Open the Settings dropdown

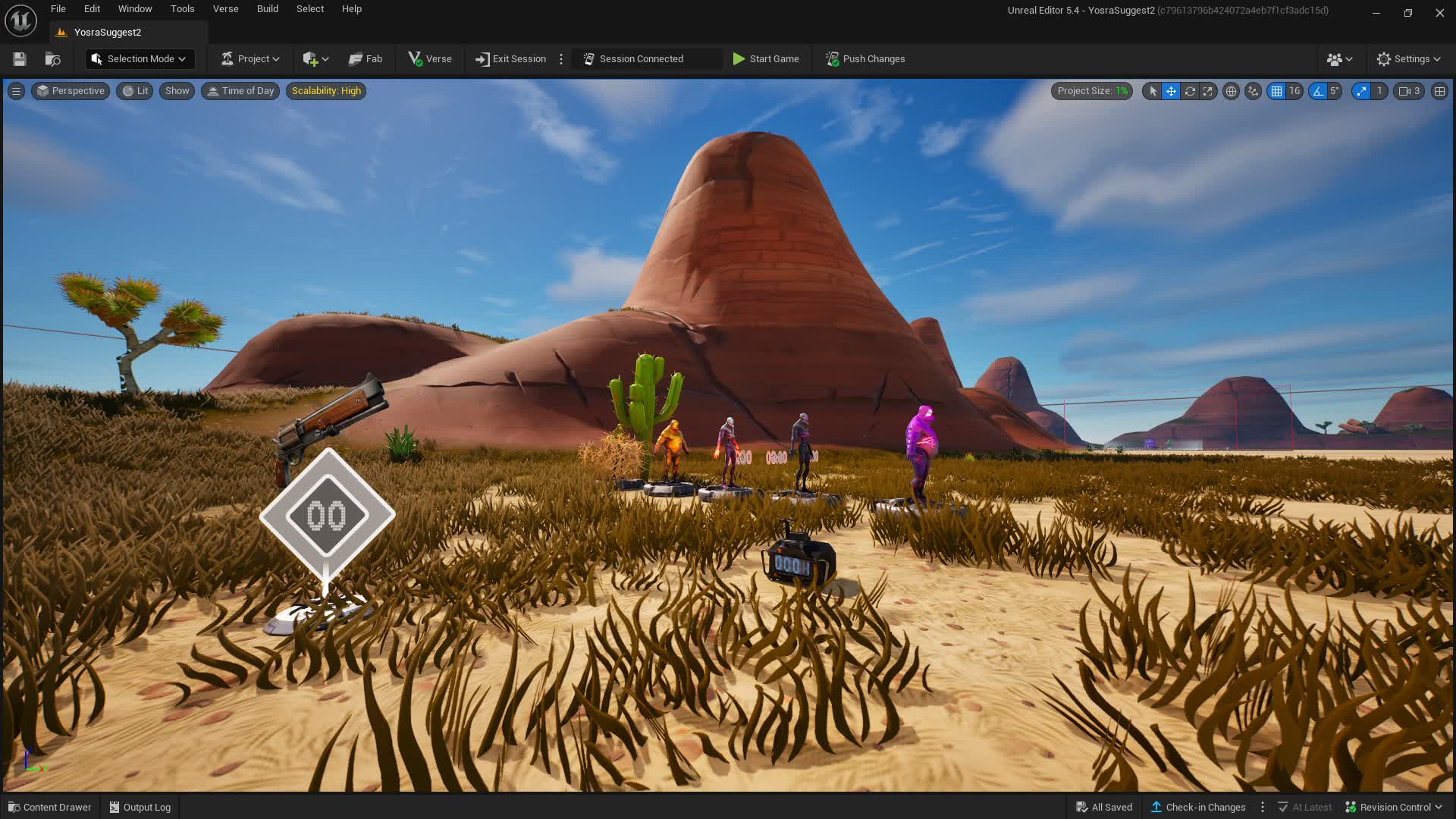tap(1408, 59)
